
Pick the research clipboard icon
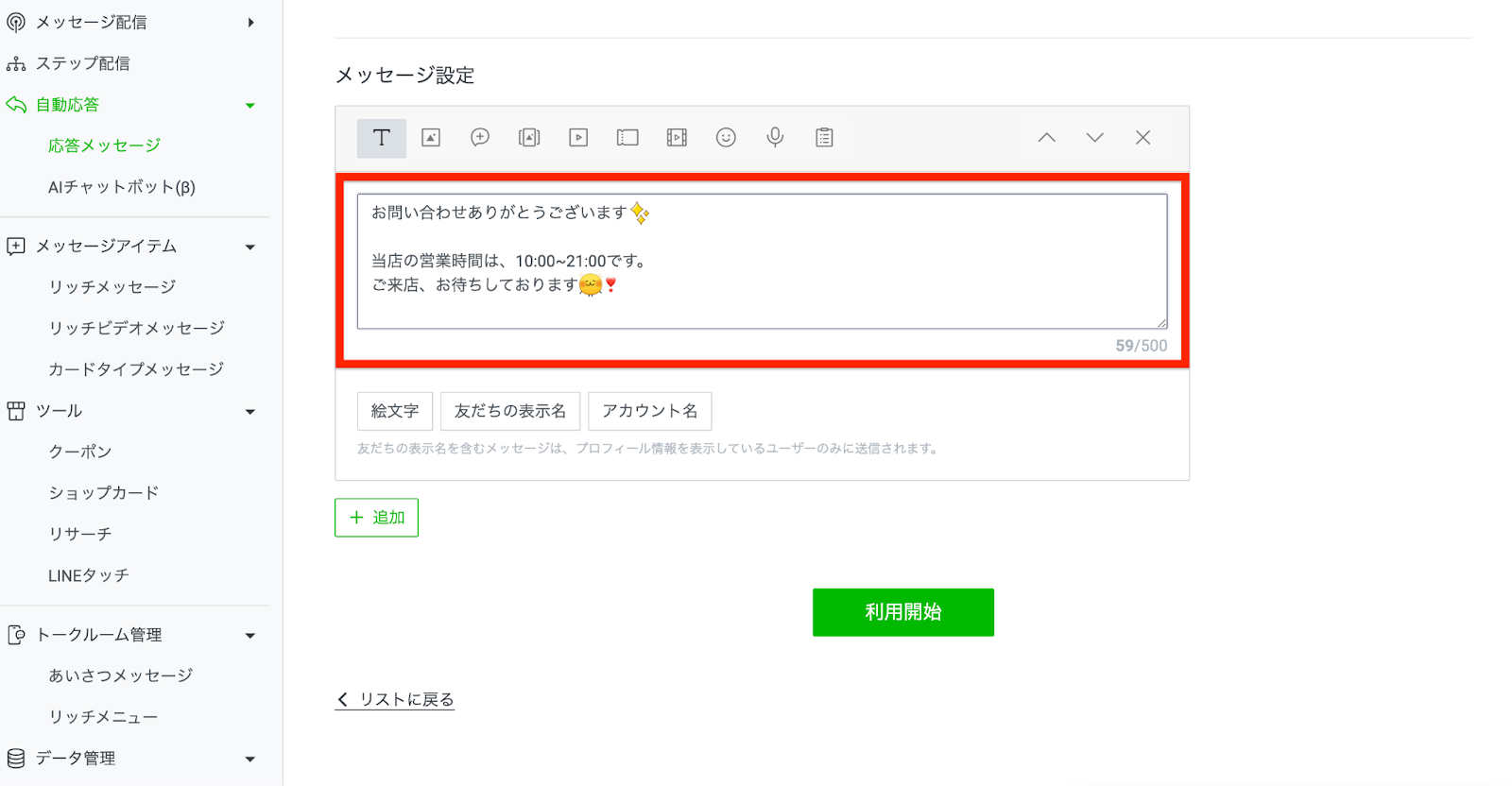click(824, 138)
